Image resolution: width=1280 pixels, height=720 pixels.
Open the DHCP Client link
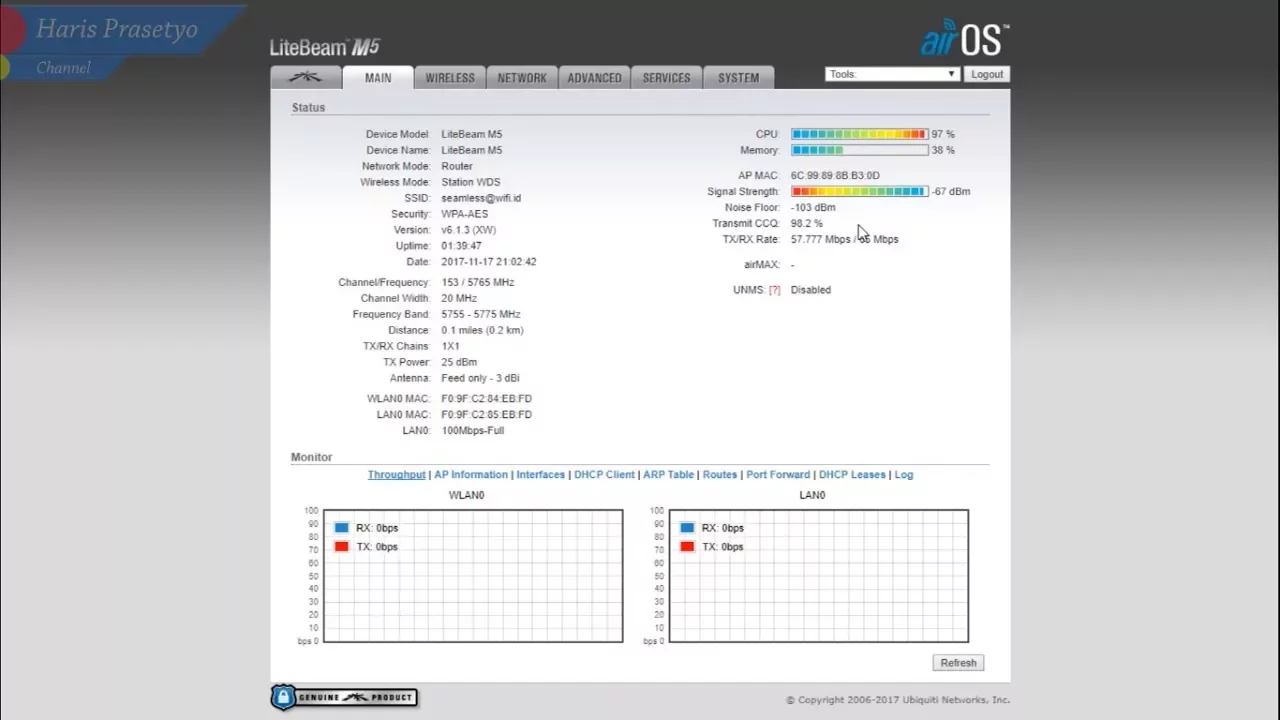604,474
